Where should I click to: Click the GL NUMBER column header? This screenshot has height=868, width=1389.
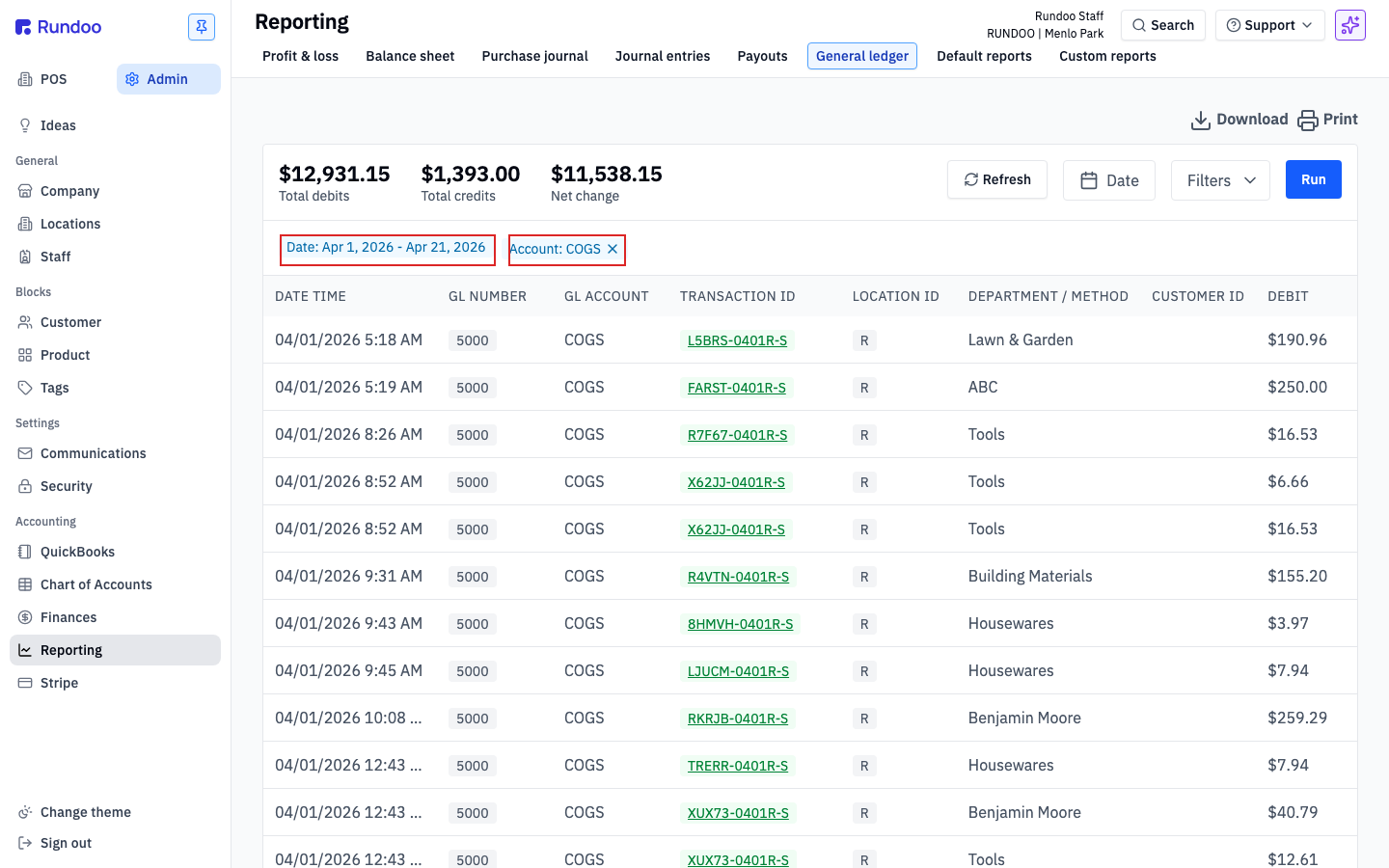[x=487, y=296]
